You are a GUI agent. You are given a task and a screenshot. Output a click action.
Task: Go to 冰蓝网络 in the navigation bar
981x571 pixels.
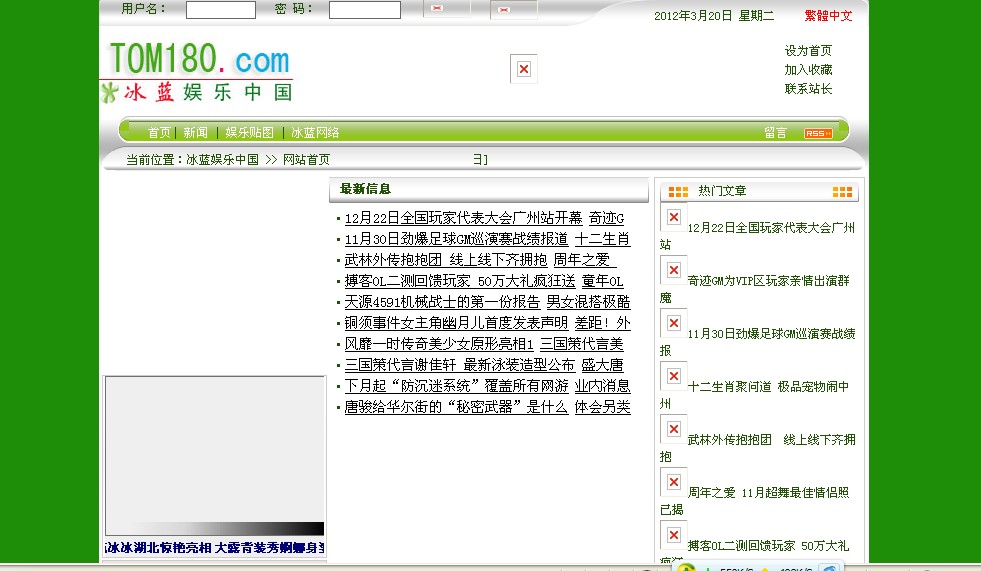tap(315, 133)
